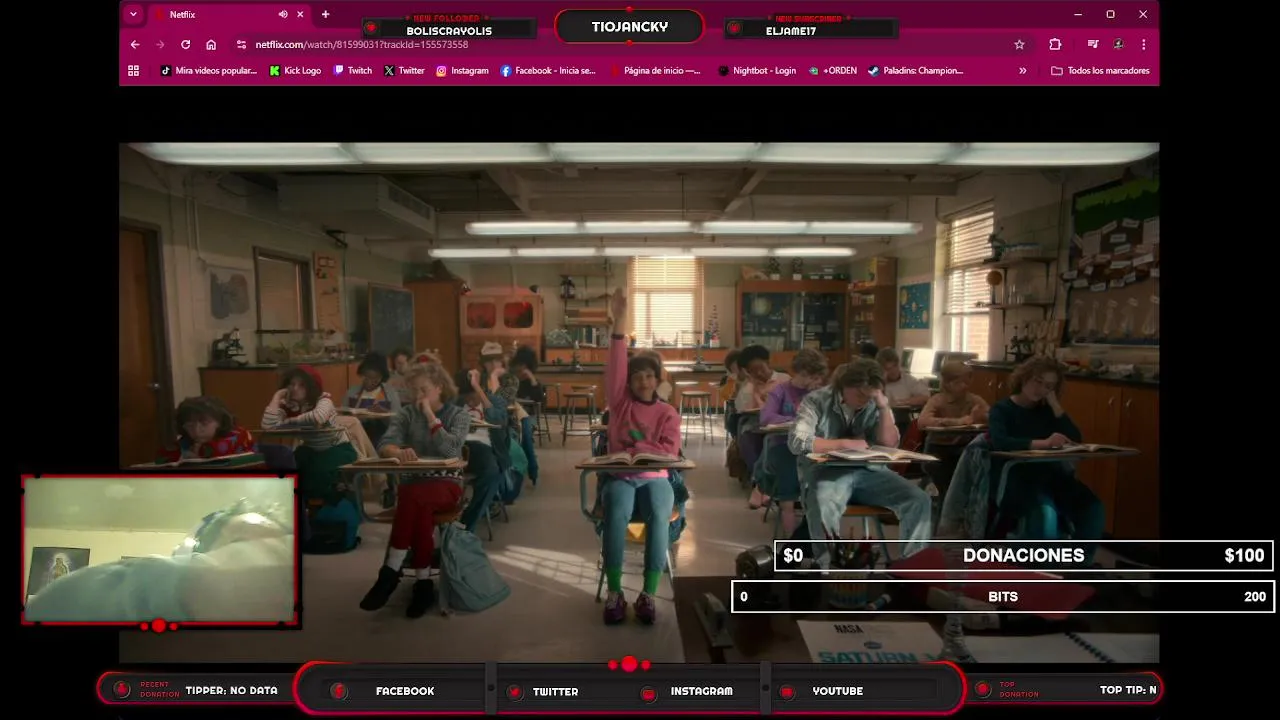Maximize the browser window

tap(1110, 14)
